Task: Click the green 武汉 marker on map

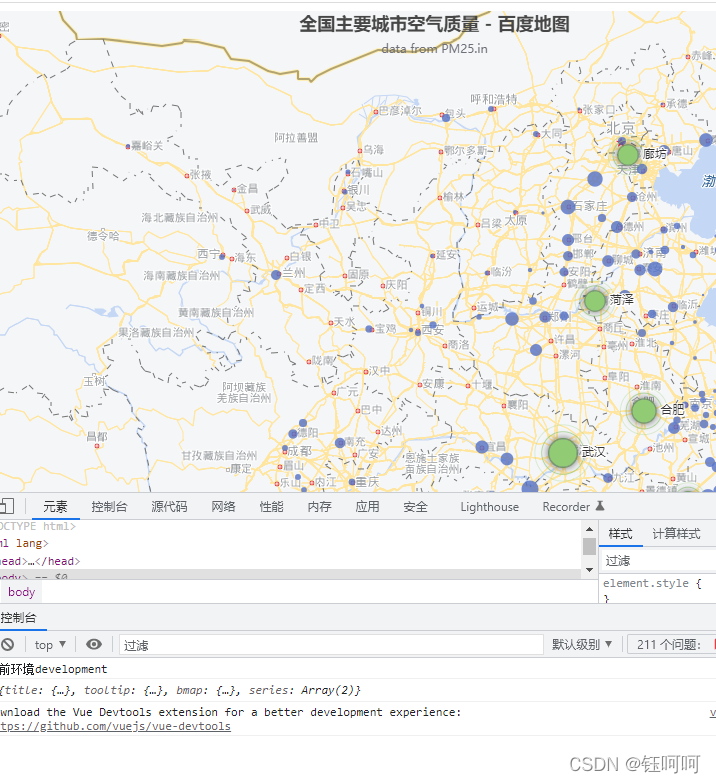Action: click(x=563, y=453)
